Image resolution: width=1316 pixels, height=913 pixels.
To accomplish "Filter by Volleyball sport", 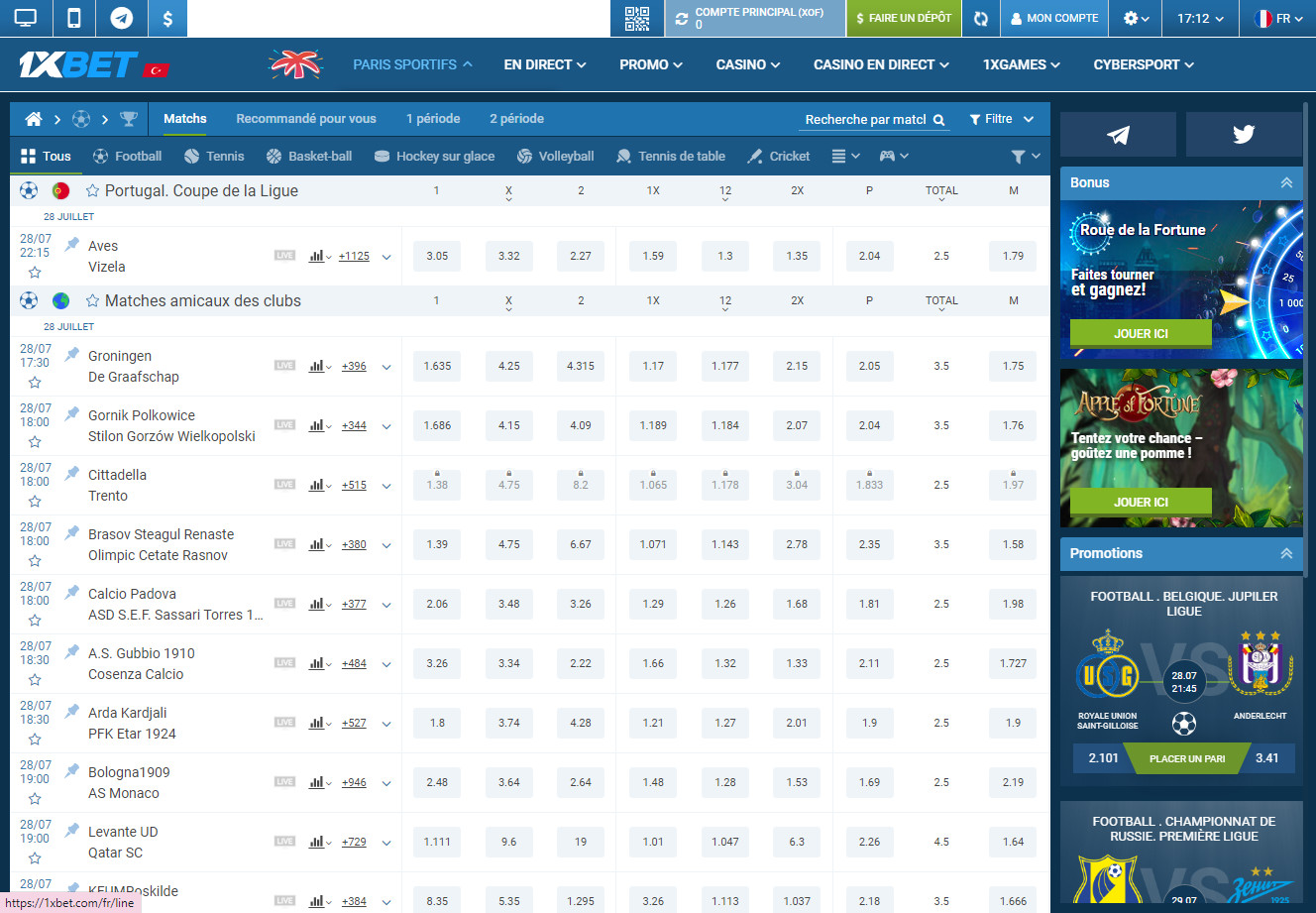I will [x=555, y=157].
